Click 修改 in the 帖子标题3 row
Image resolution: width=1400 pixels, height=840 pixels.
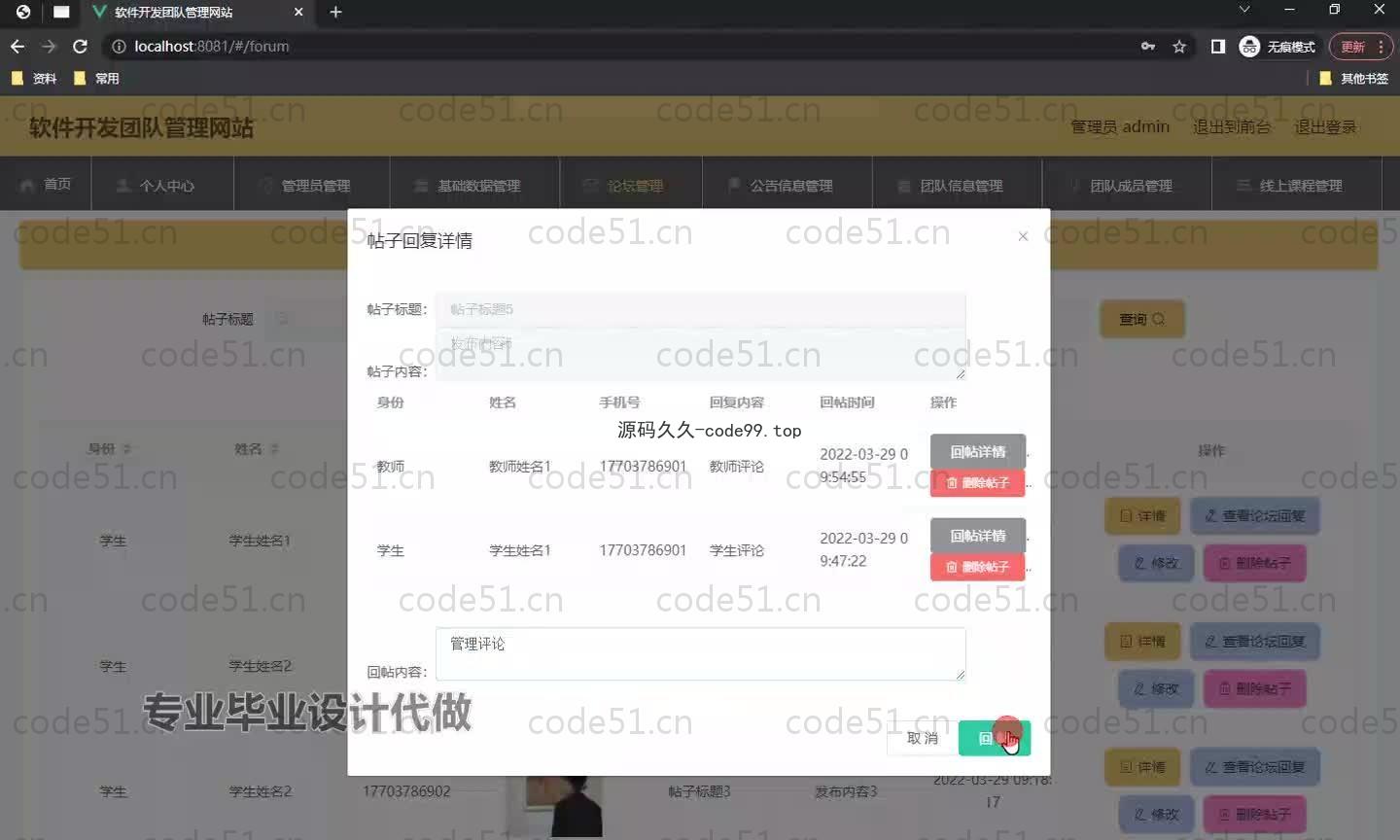click(1156, 814)
